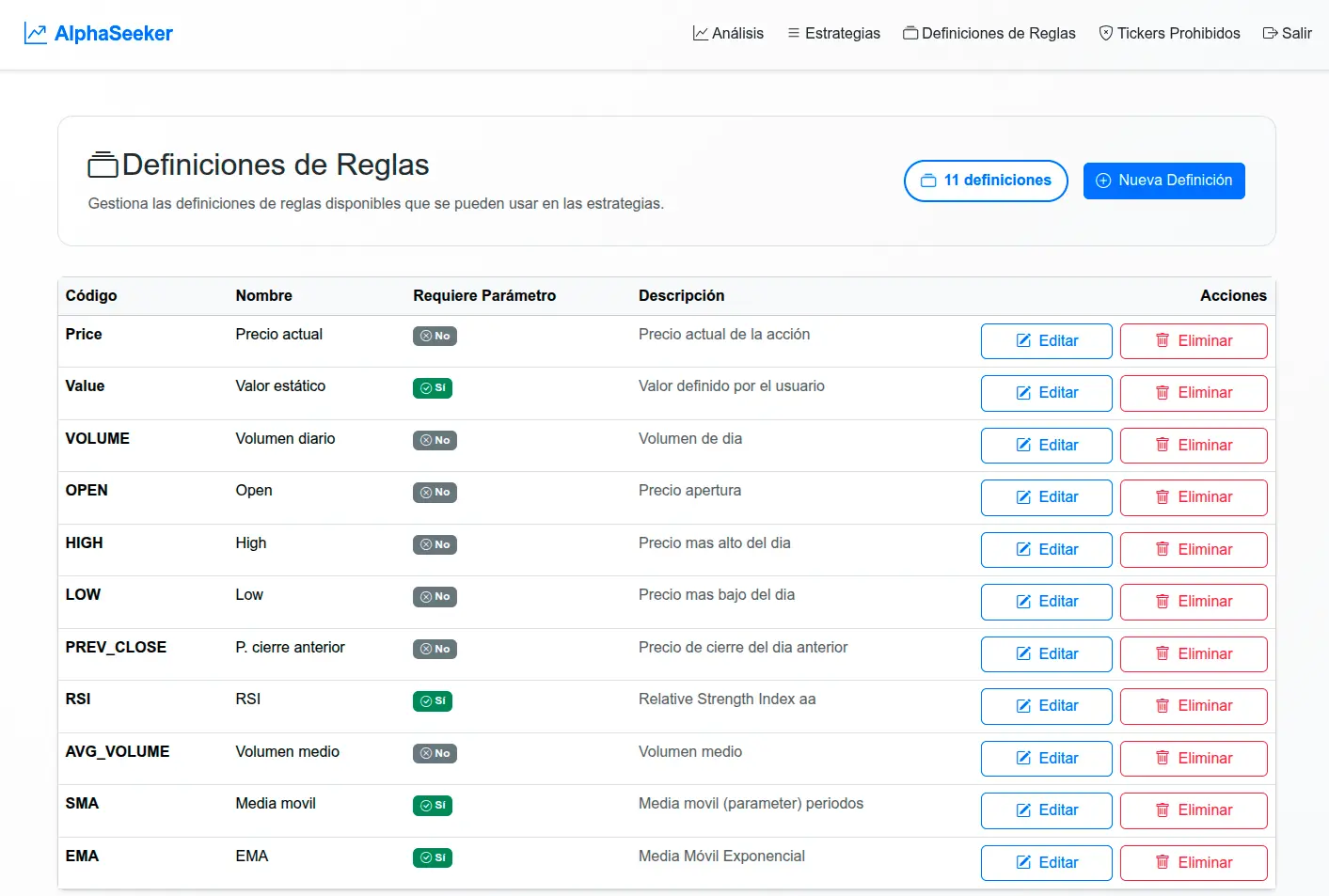Screen dimensions: 1329x896
Task: Delete the Price rule definition
Action: pyautogui.click(x=1194, y=341)
